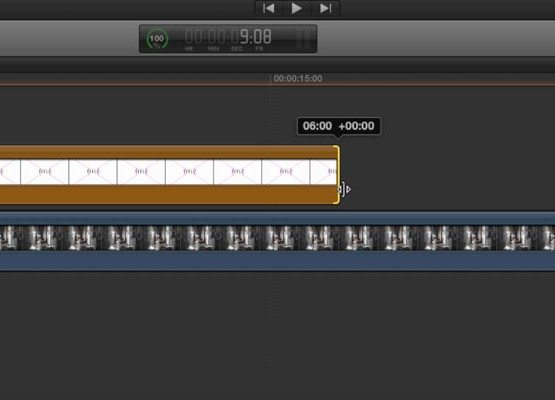Click the FR label under the timecode
This screenshot has height=400, width=555.
tap(259, 49)
